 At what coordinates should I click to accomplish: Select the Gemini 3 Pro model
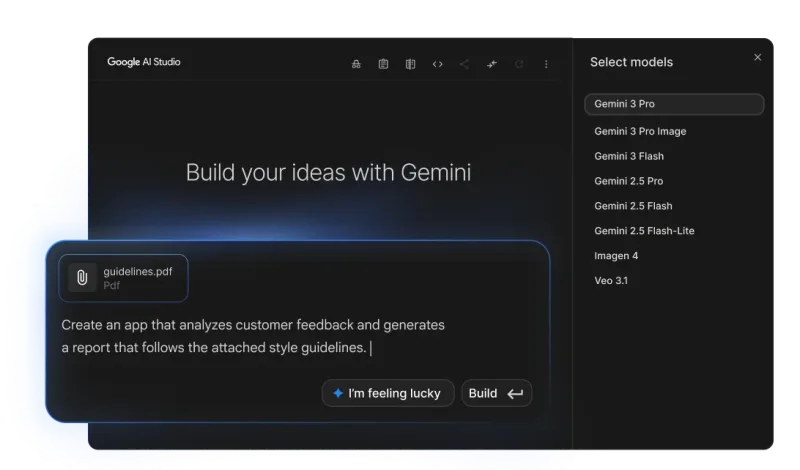pyautogui.click(x=674, y=104)
